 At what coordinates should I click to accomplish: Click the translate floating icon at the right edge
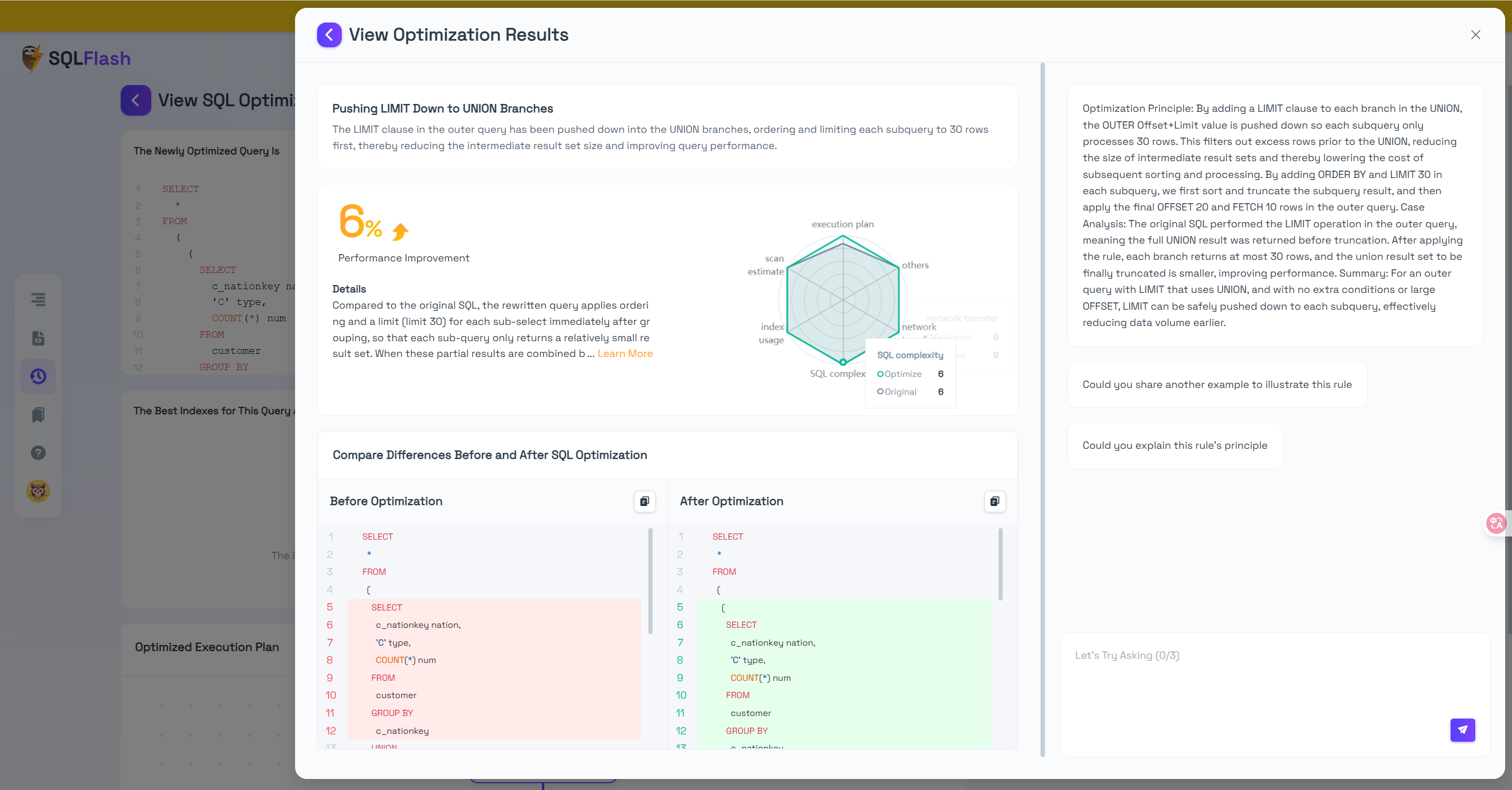coord(1496,522)
